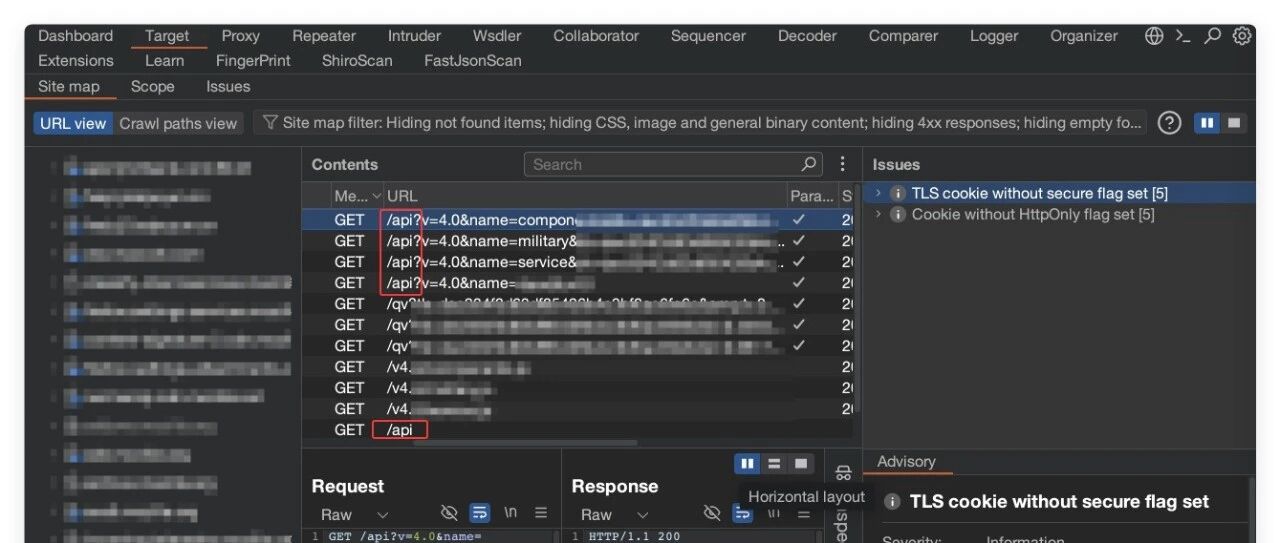Open the Collaborator tab
The height and width of the screenshot is (543, 1280).
tap(596, 36)
